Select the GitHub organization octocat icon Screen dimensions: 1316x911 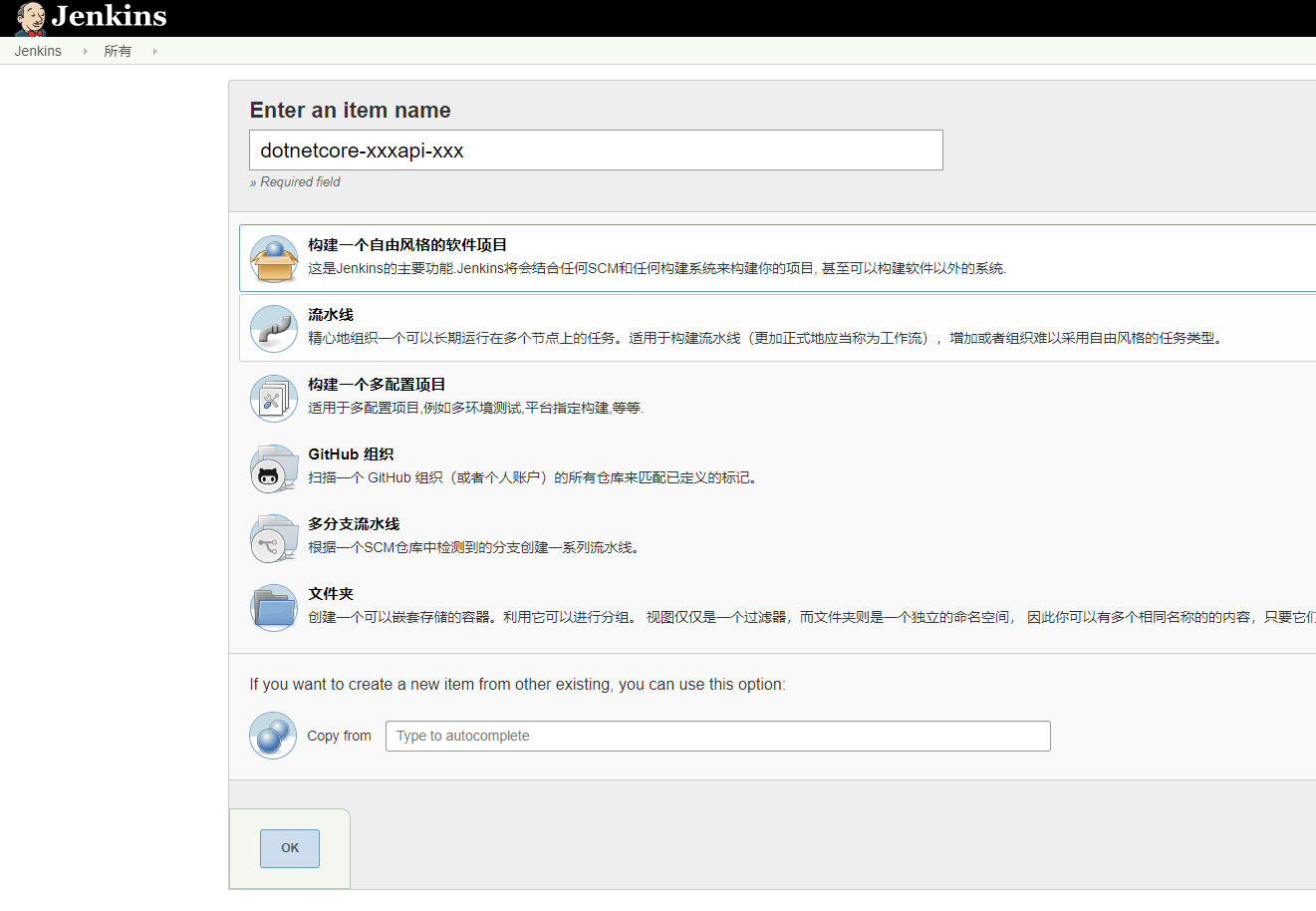pyautogui.click(x=274, y=468)
